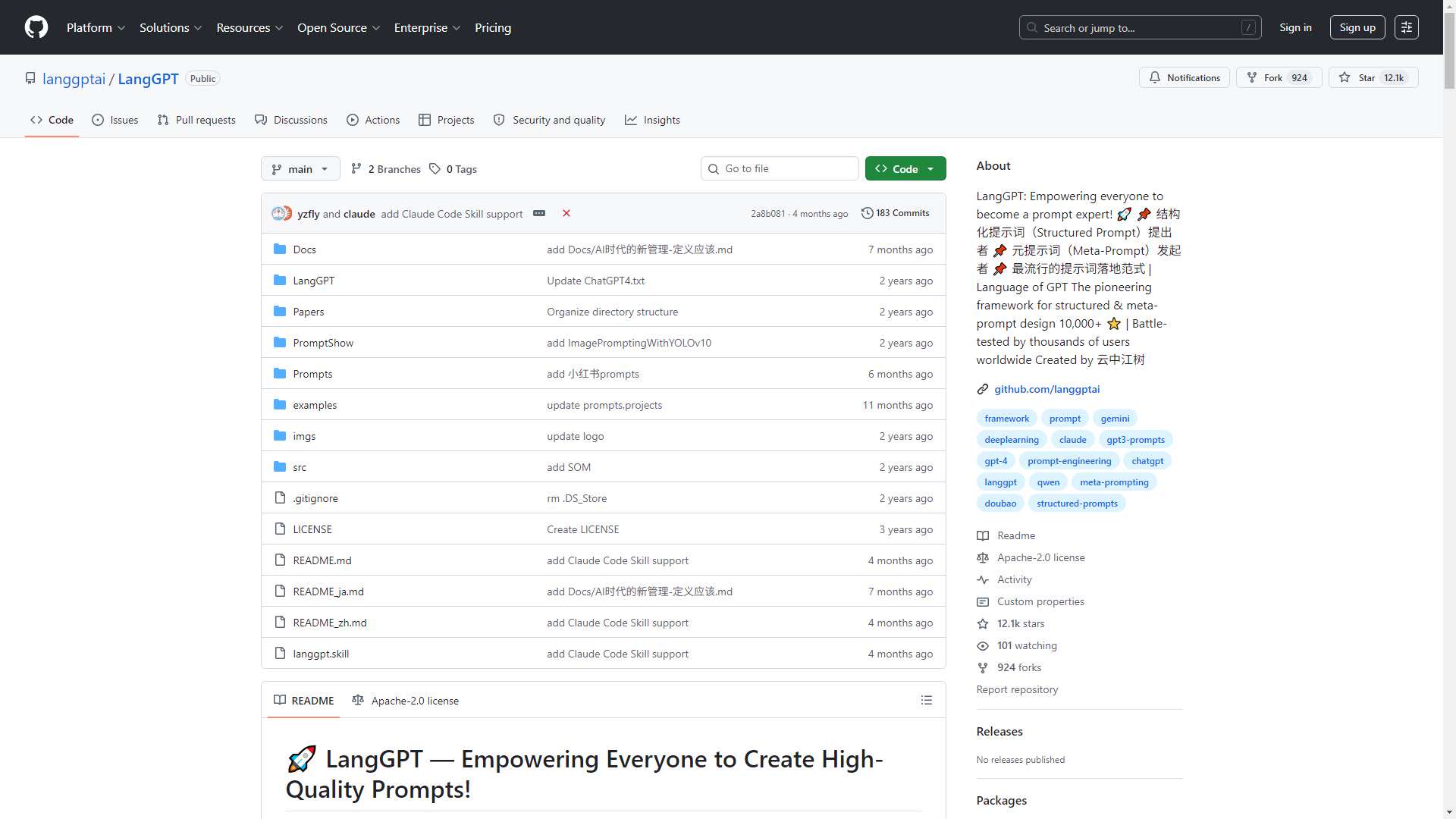
Task: Open the 2 Branches page
Action: (386, 168)
